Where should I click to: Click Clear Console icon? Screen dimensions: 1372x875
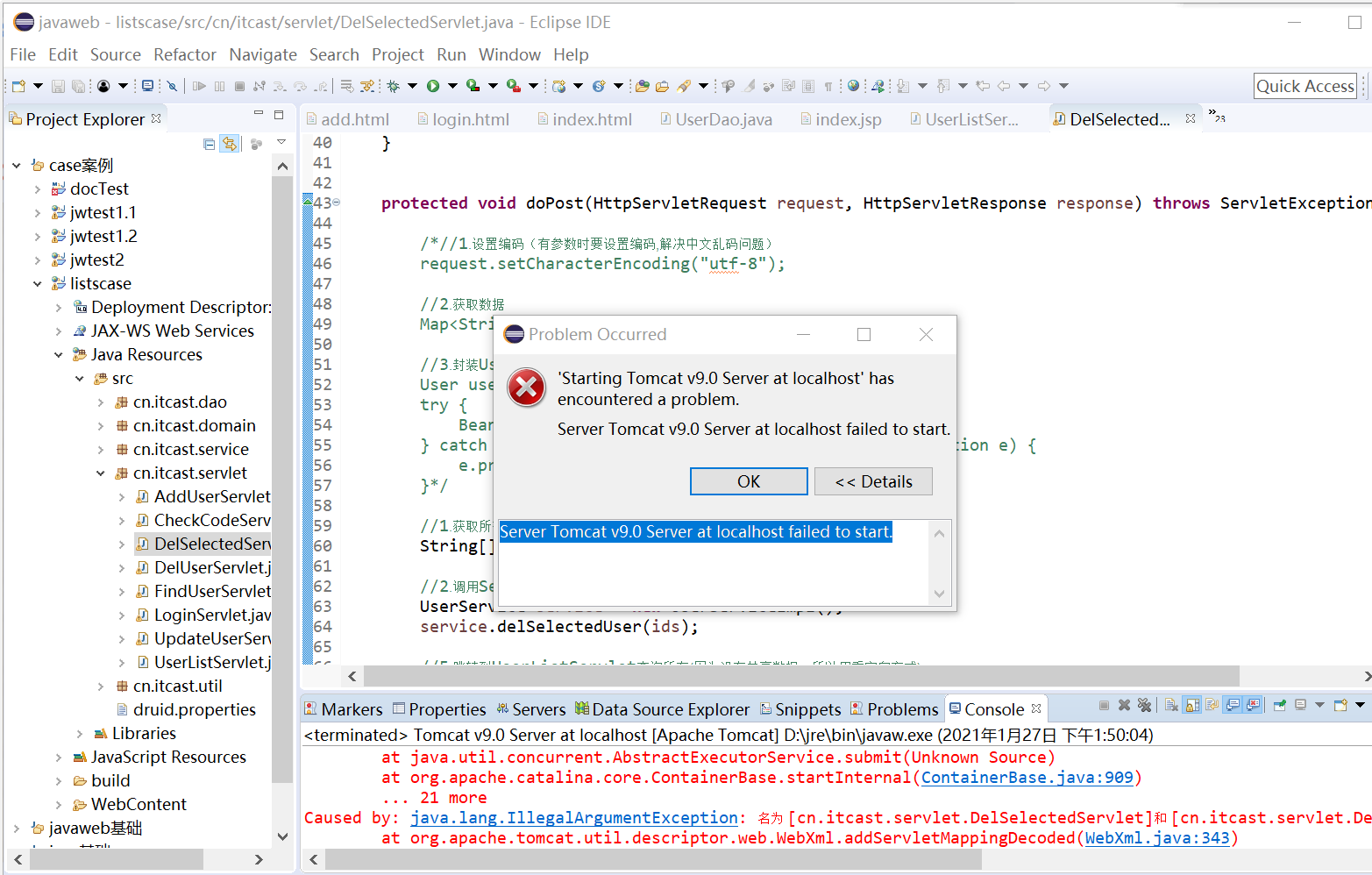(1171, 705)
